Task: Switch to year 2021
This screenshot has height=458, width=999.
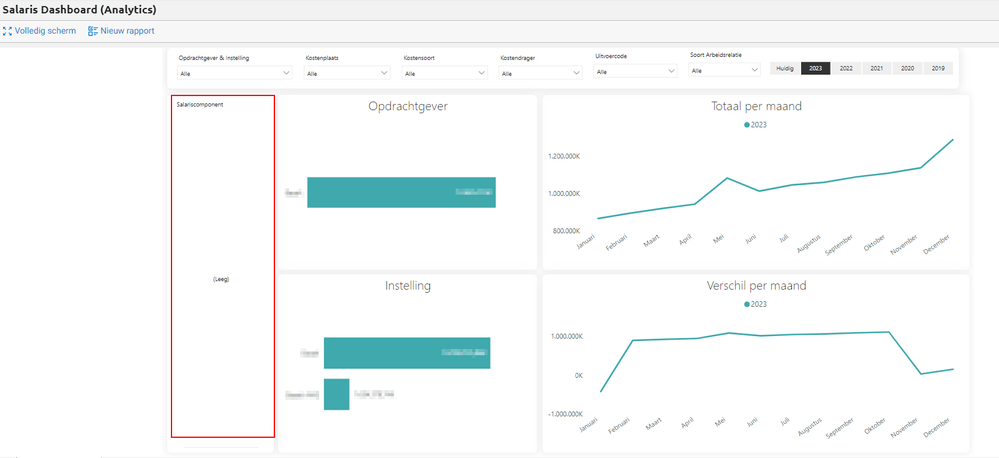Action: click(x=877, y=68)
